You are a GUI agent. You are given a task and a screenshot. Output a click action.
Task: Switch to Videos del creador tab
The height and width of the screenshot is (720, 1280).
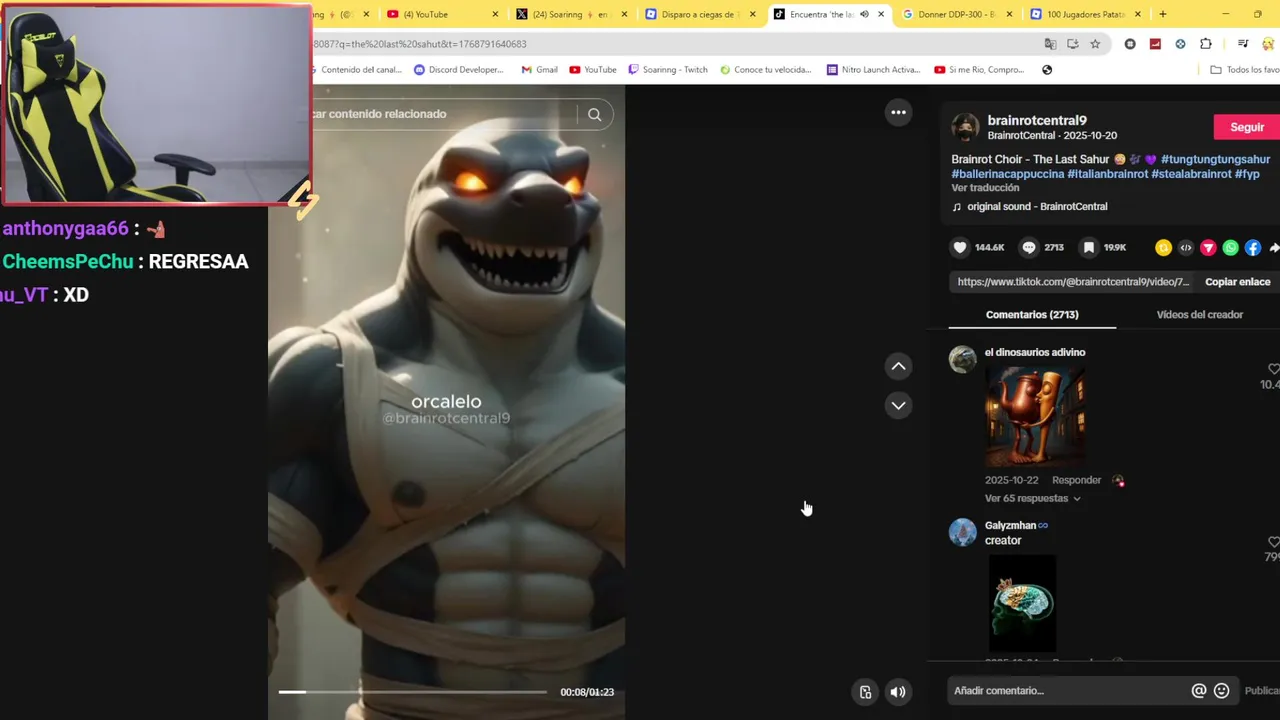(1199, 314)
